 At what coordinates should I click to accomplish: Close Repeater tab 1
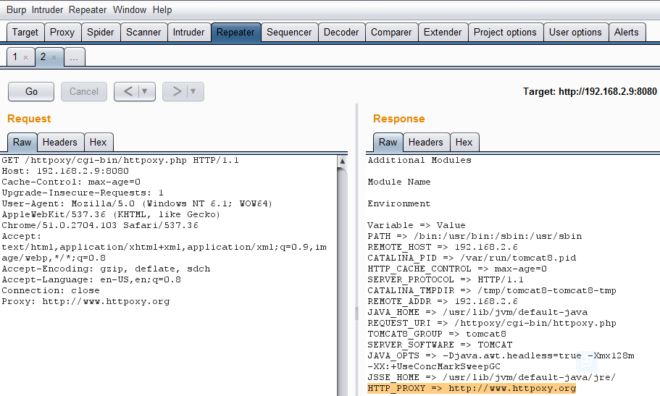click(x=26, y=58)
